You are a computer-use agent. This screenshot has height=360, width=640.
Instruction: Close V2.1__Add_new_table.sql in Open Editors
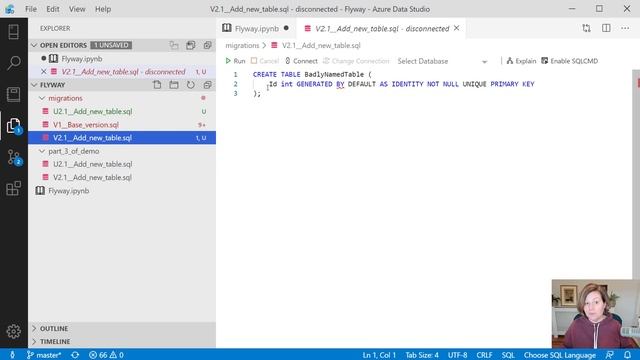44,71
